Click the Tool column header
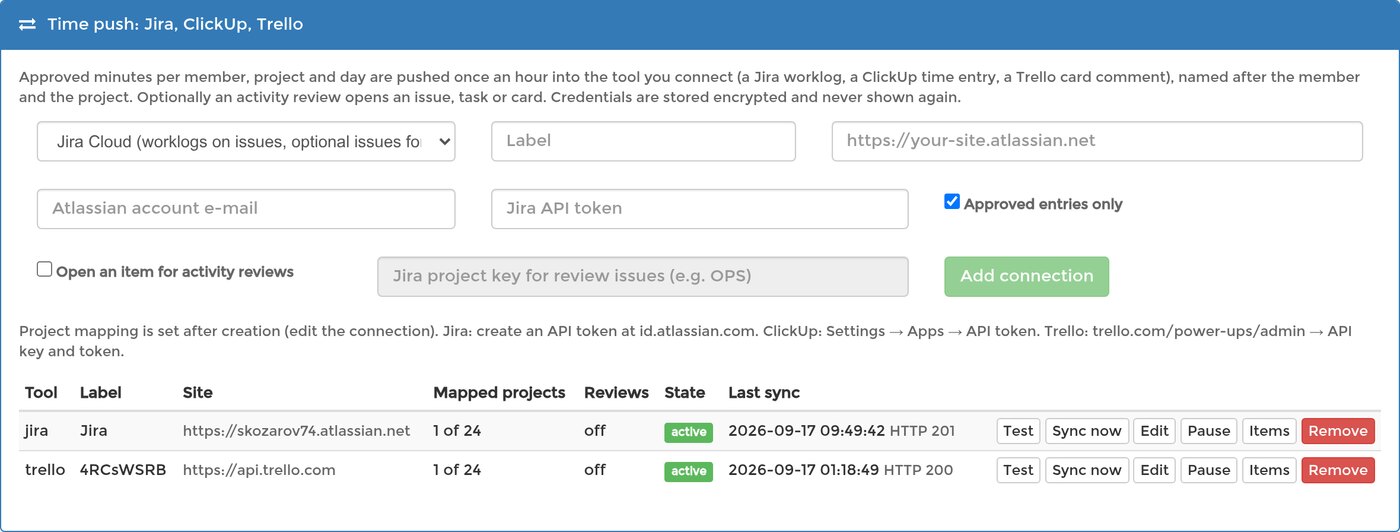Viewport: 1400px width, 532px height. 41,392
